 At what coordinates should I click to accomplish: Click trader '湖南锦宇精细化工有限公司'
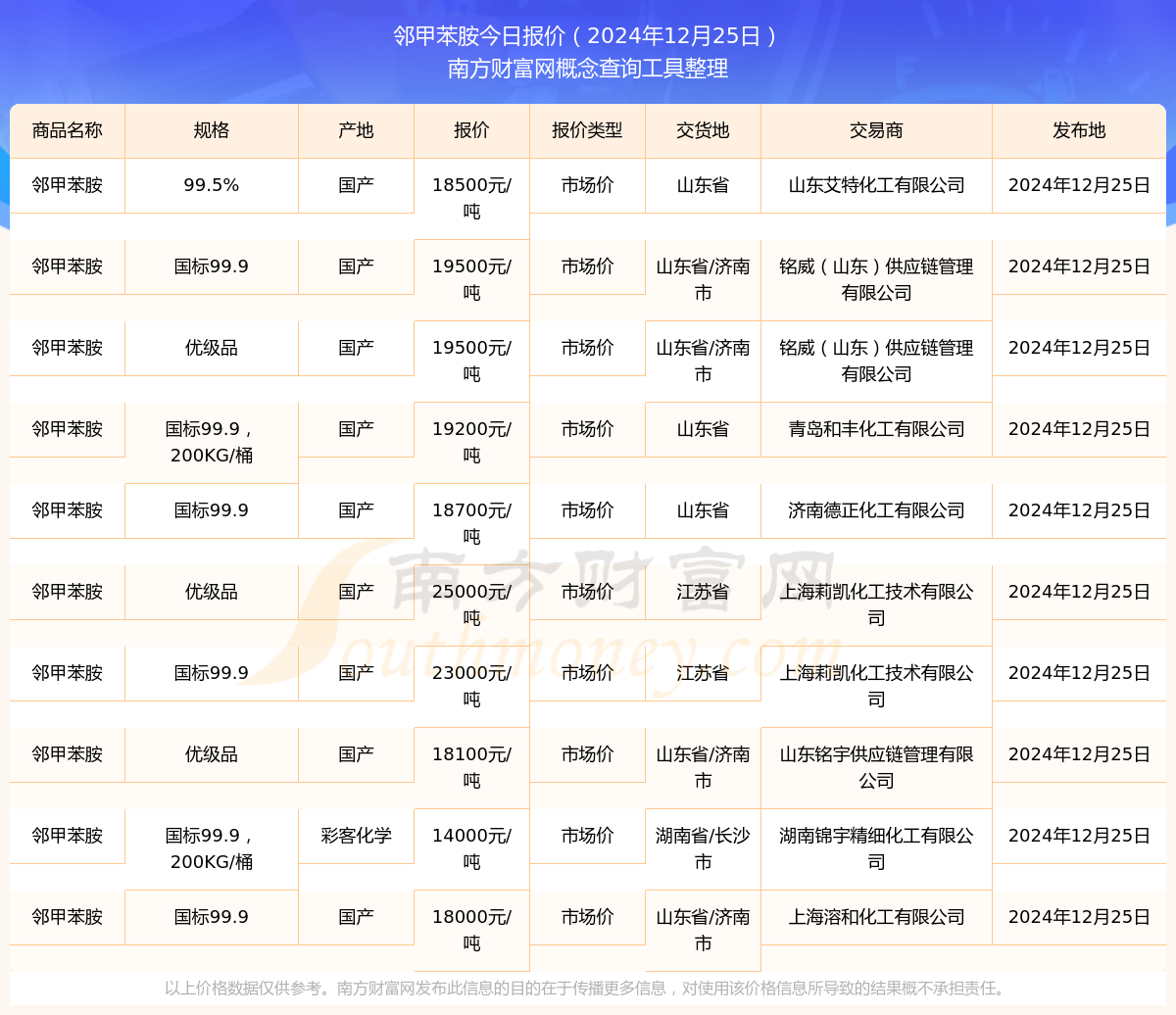pos(876,849)
